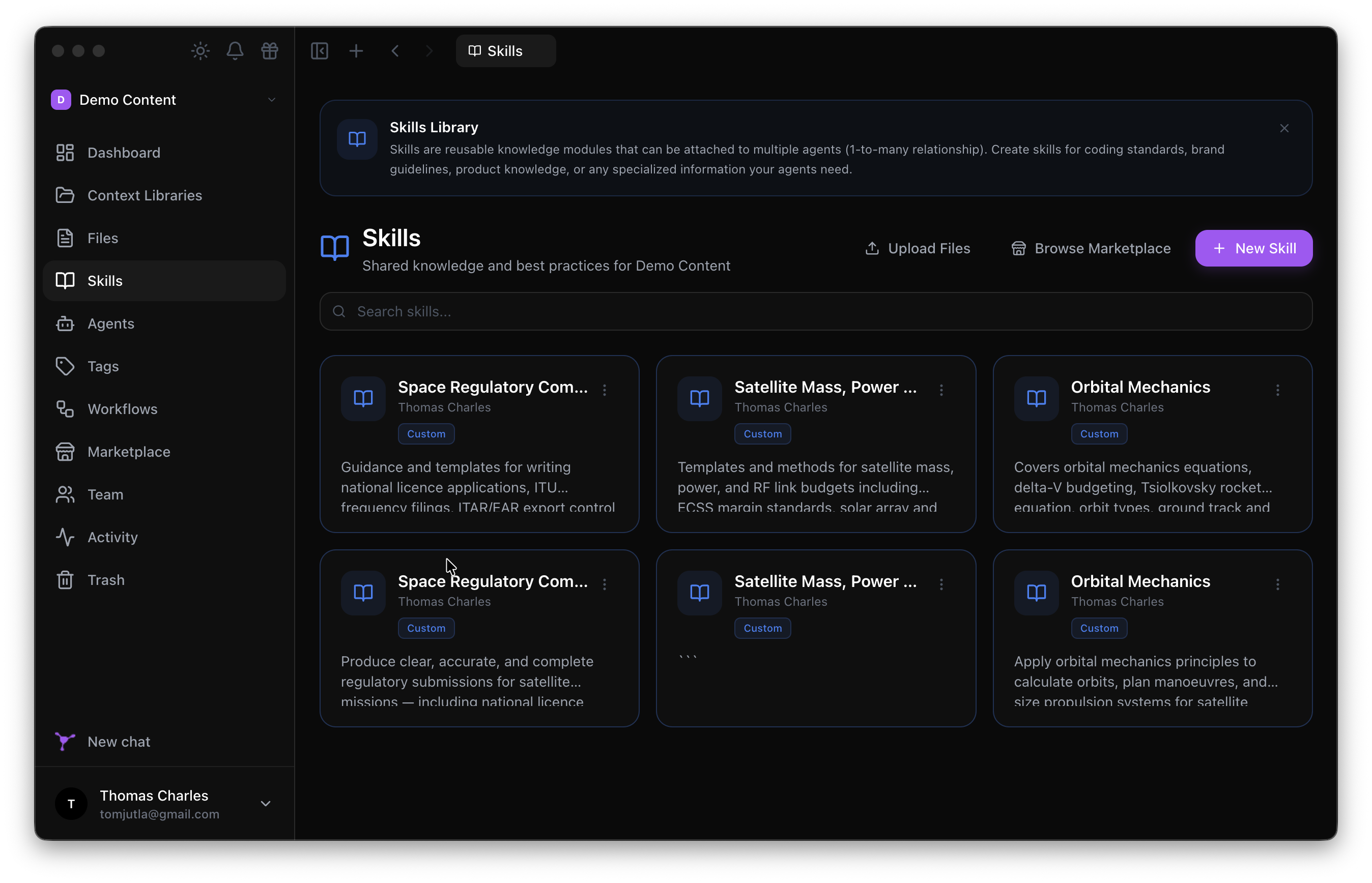Open options for first Space Regulatory card
Image resolution: width=1372 pixels, height=883 pixels.
[605, 390]
